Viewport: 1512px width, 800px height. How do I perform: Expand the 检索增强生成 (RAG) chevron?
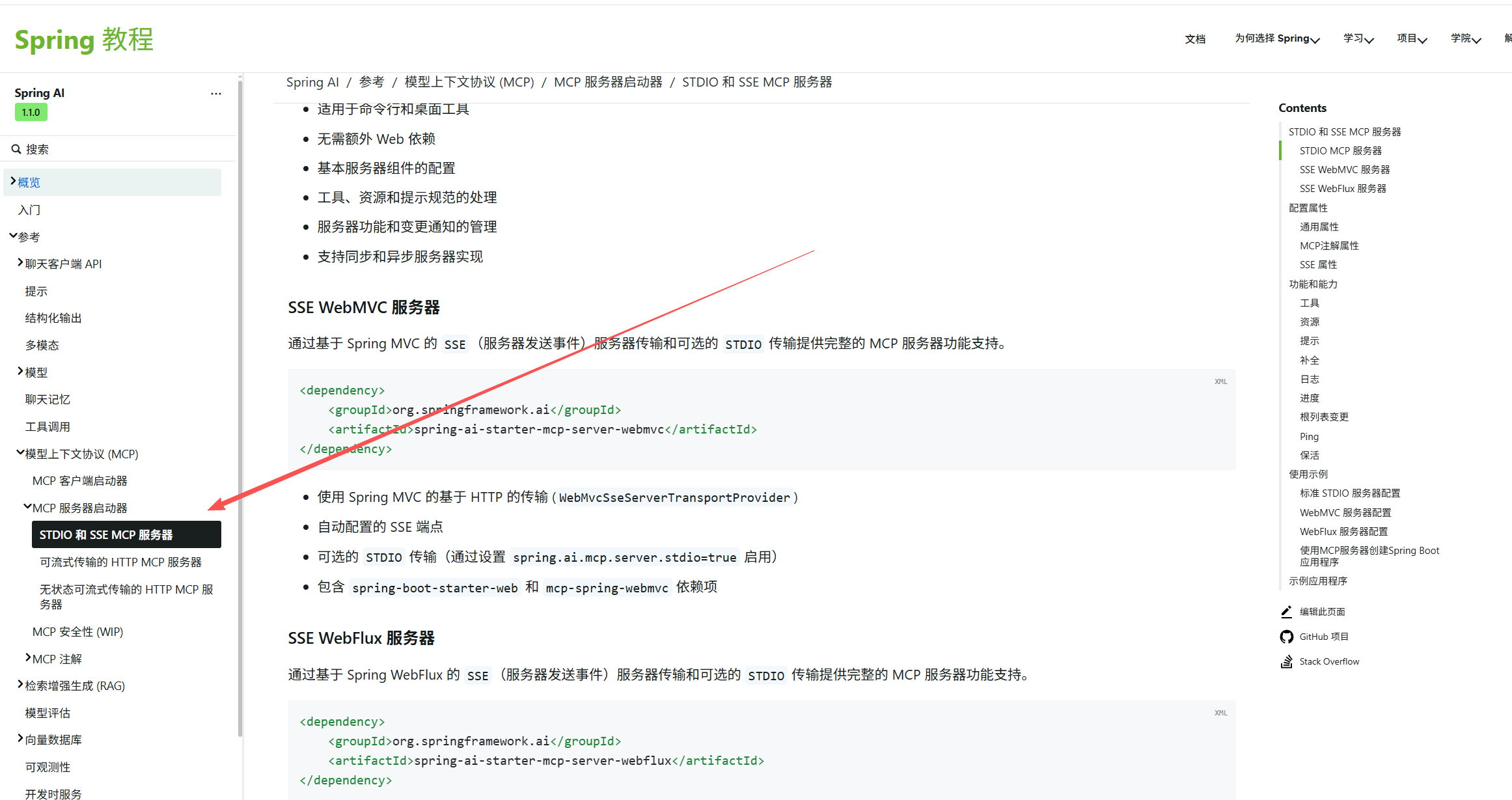(x=20, y=685)
